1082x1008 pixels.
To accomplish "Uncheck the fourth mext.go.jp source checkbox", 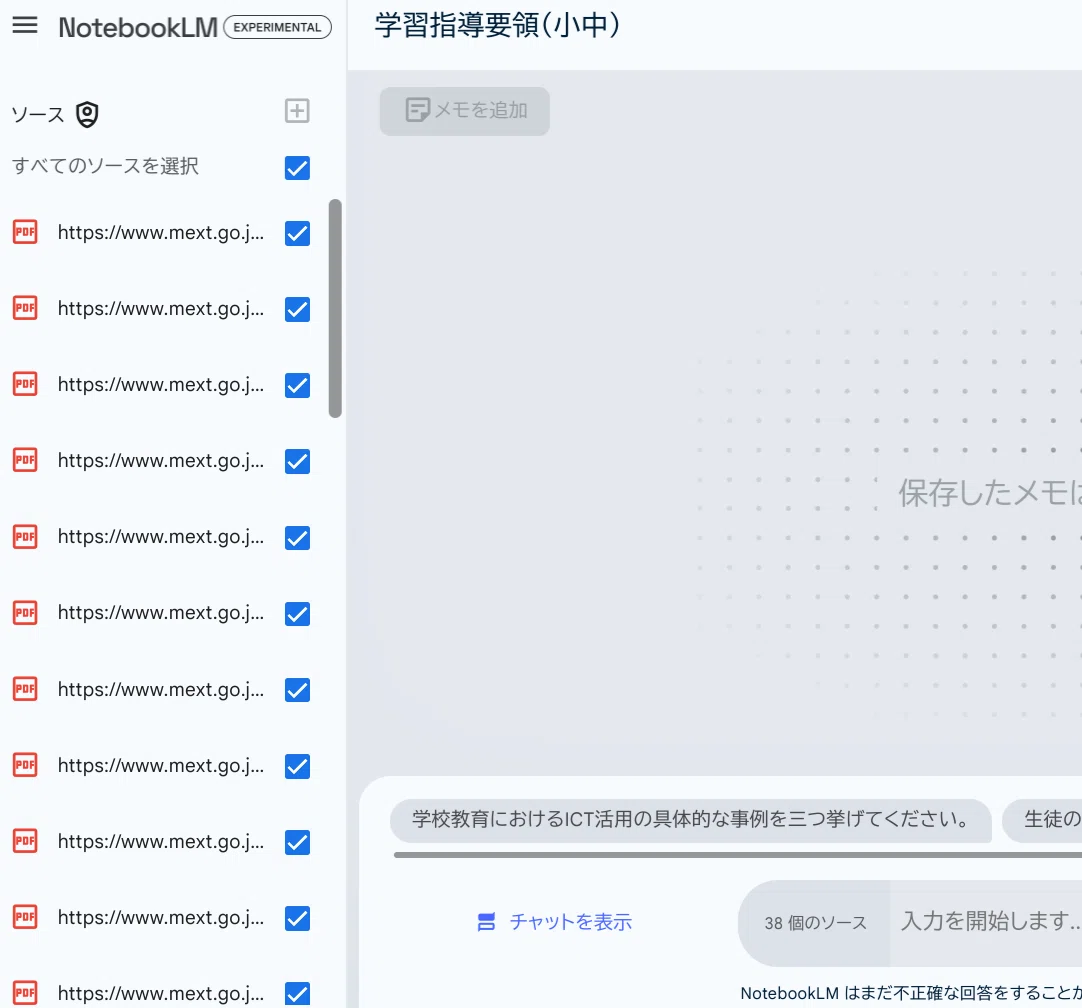I will [x=297, y=461].
